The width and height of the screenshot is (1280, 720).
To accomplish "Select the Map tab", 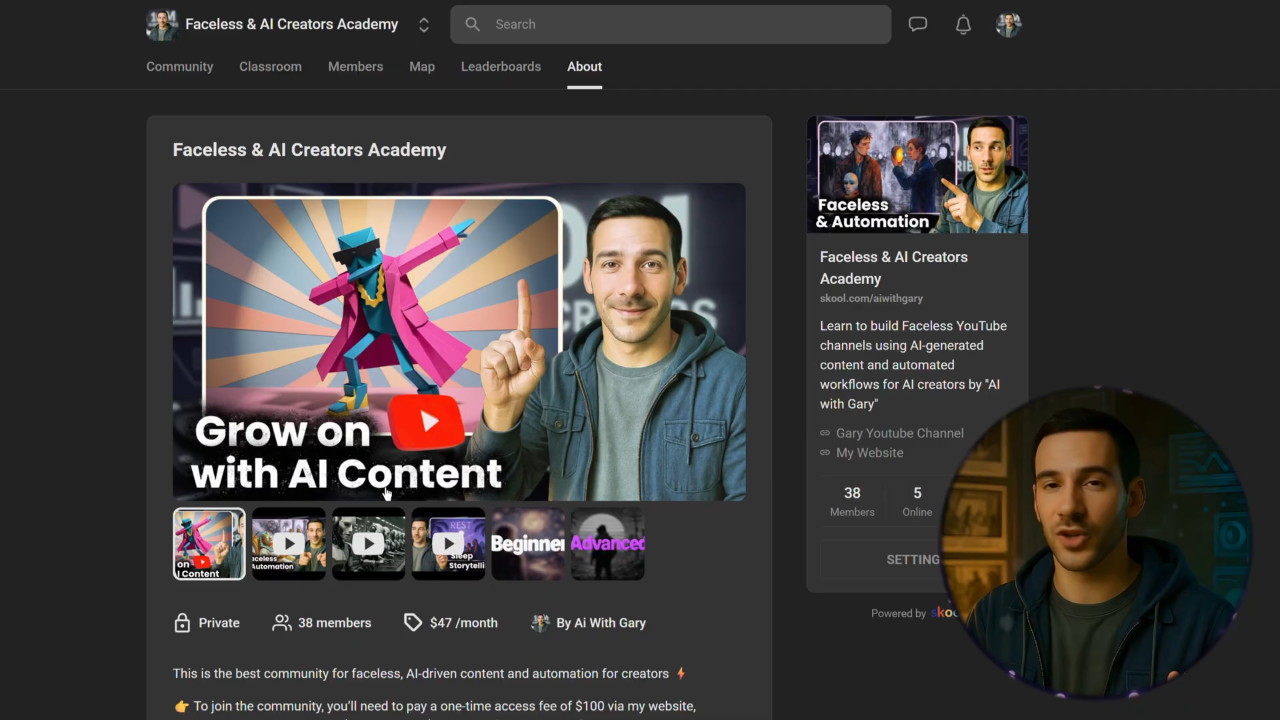I will (x=422, y=66).
